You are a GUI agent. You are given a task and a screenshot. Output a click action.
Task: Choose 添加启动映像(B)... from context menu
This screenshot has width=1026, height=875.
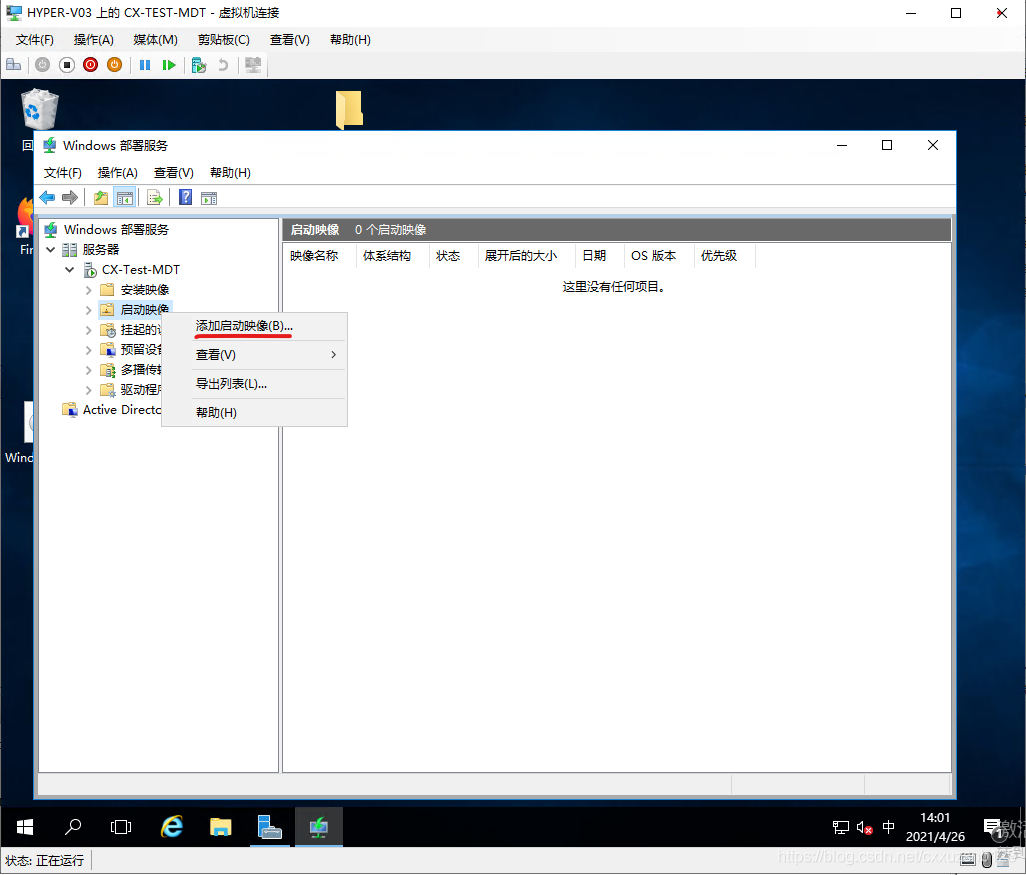(x=255, y=326)
